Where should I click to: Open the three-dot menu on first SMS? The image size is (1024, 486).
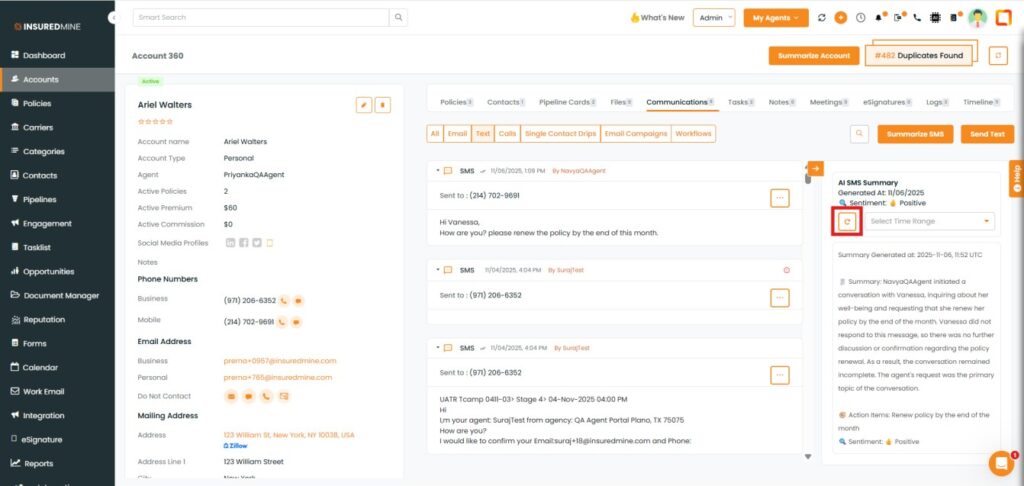(x=780, y=198)
